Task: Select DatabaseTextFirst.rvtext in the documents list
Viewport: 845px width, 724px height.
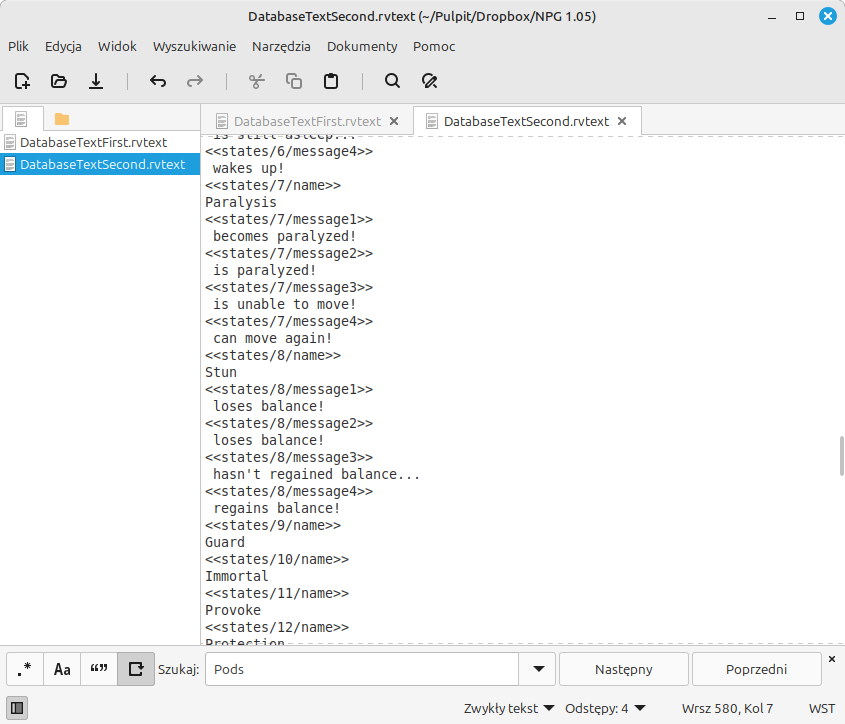Action: pos(100,142)
